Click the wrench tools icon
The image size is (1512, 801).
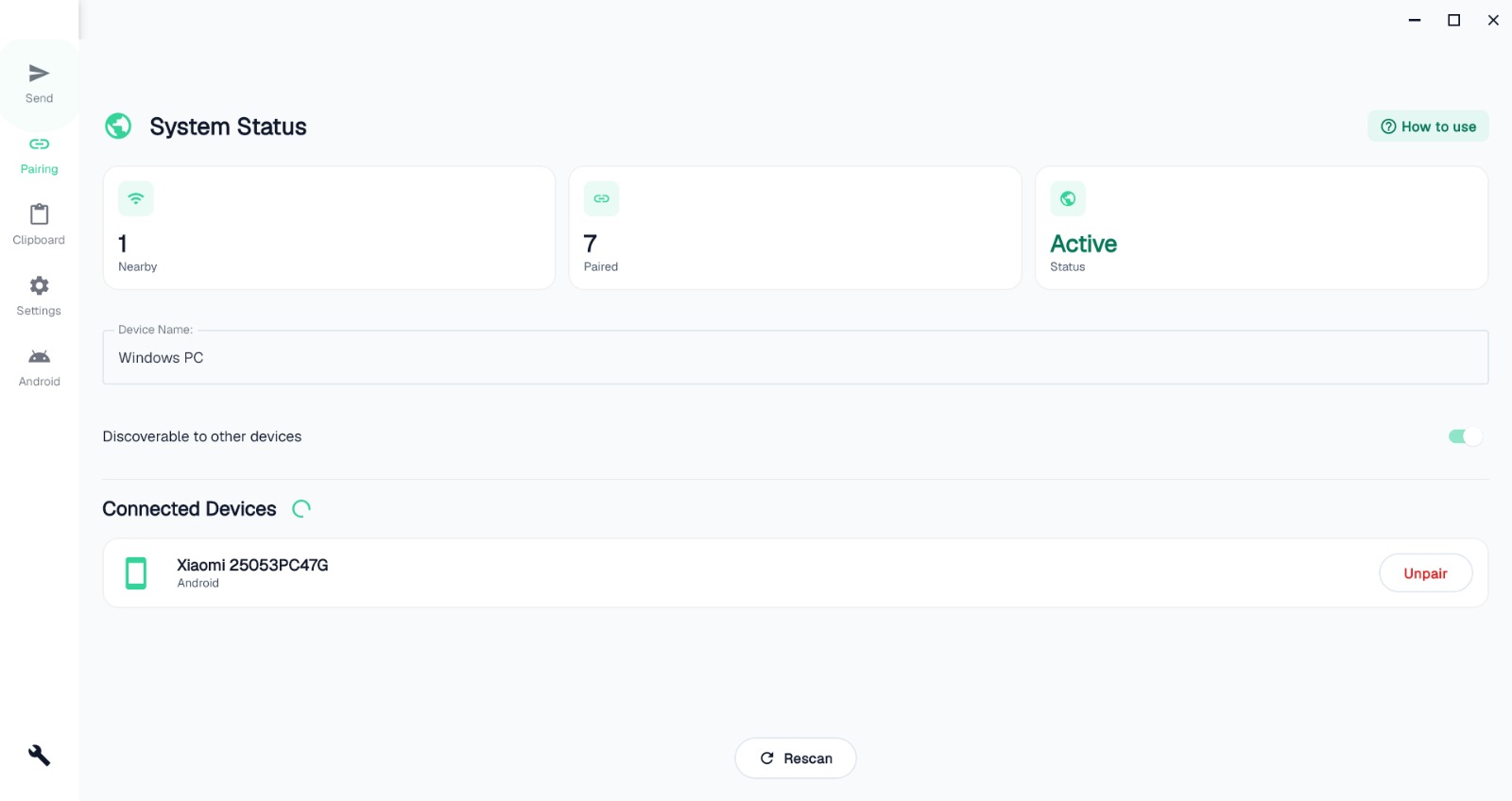[39, 755]
